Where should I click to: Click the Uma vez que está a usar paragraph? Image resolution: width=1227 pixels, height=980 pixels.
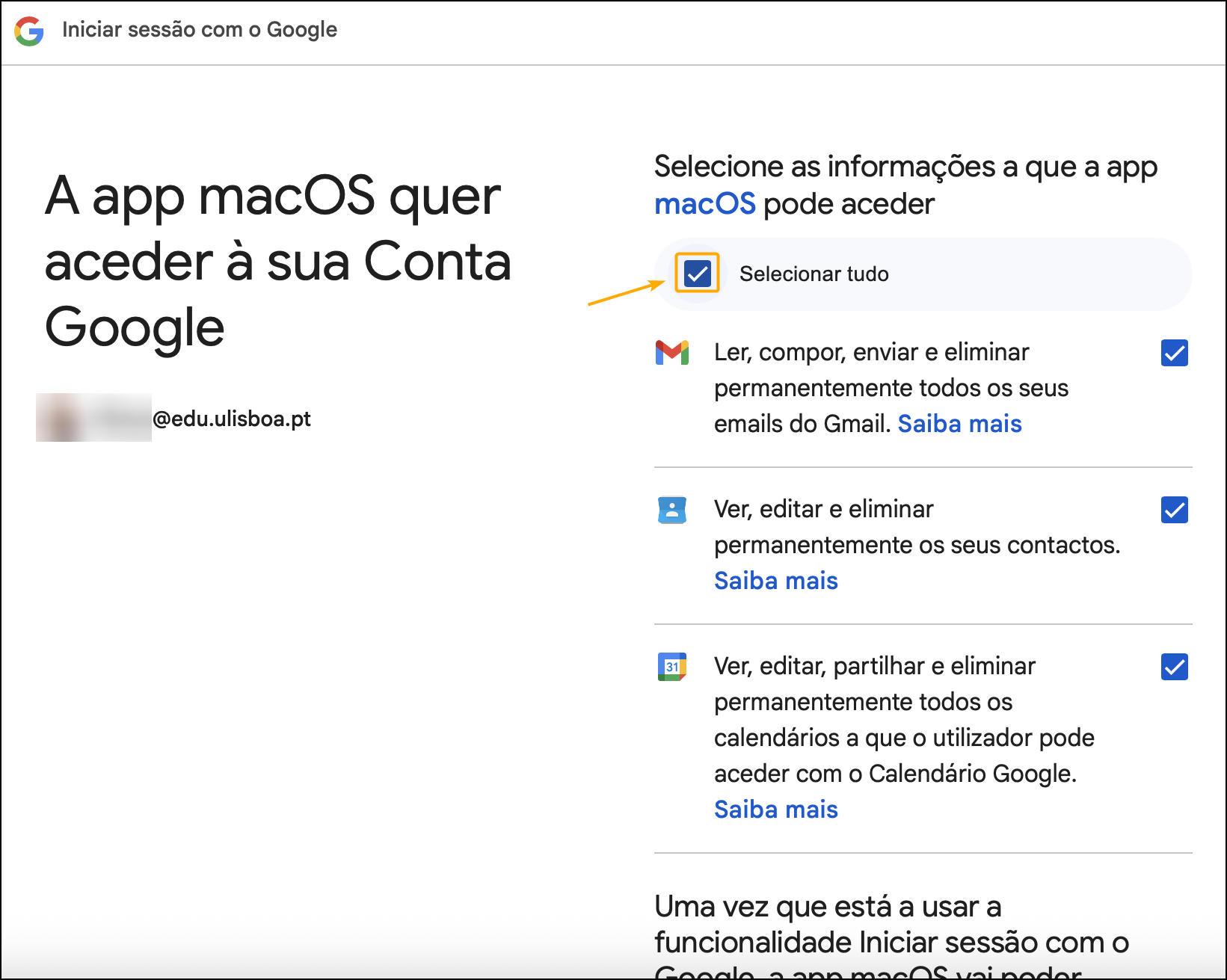click(892, 935)
